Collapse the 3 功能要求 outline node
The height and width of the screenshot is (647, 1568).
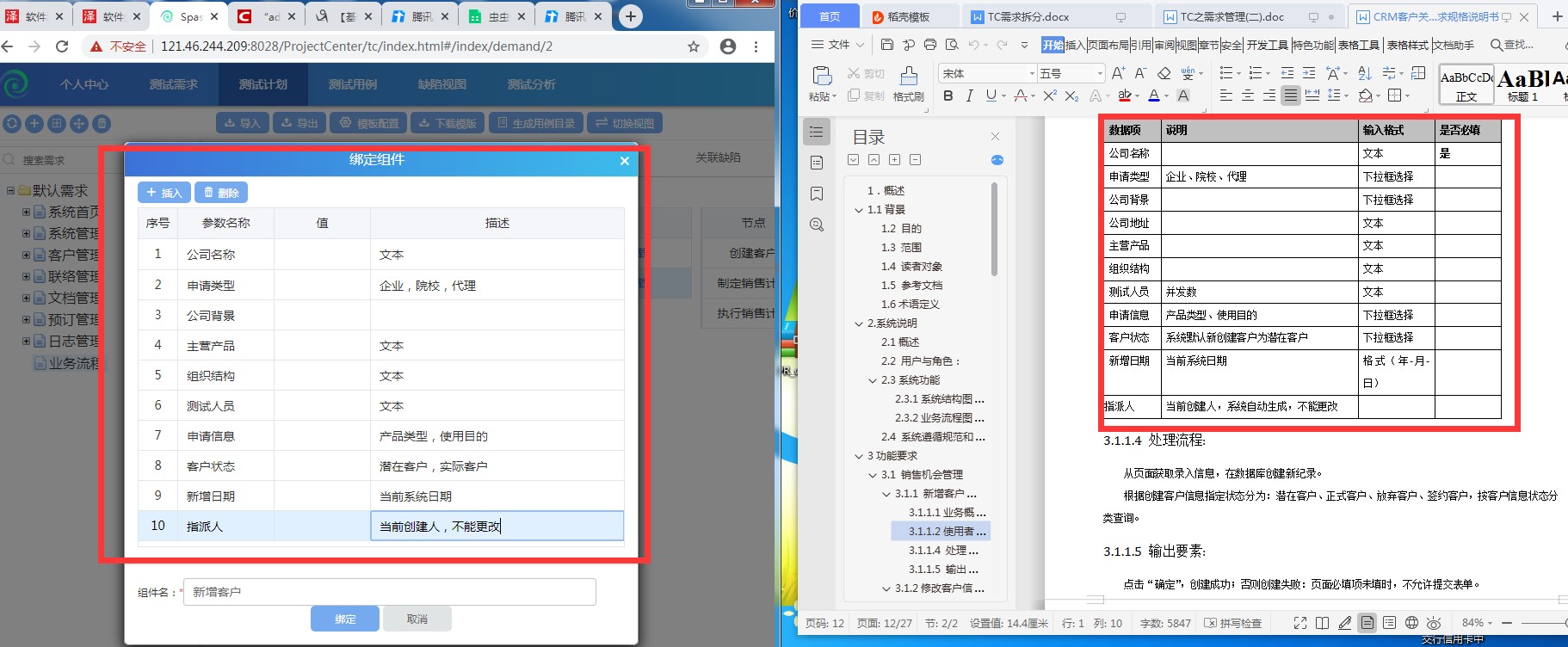coord(859,456)
